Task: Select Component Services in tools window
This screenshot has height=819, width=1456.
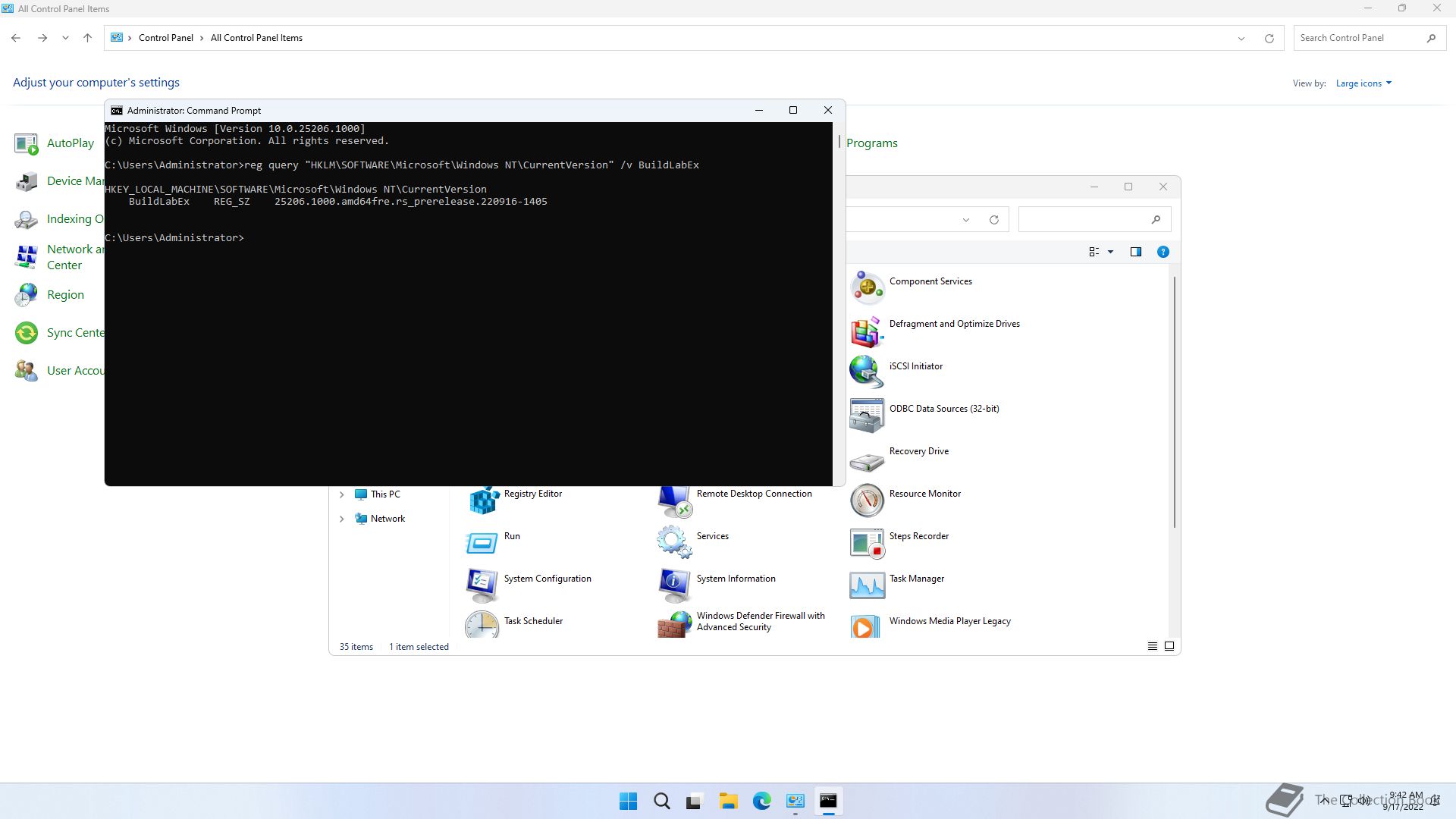Action: pyautogui.click(x=930, y=281)
